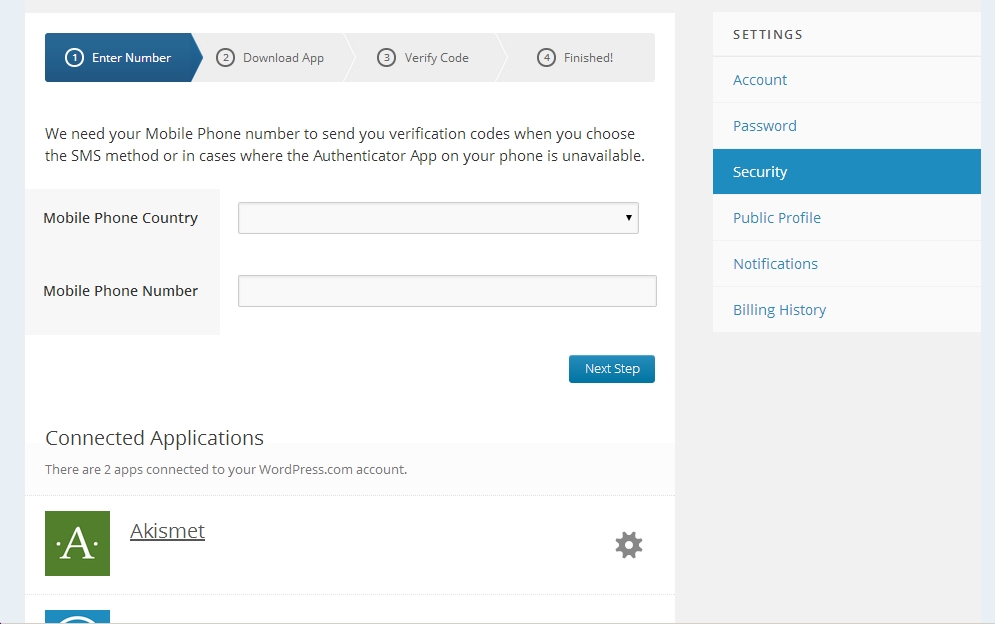This screenshot has width=995, height=624.
Task: View Billing History page
Action: [779, 310]
